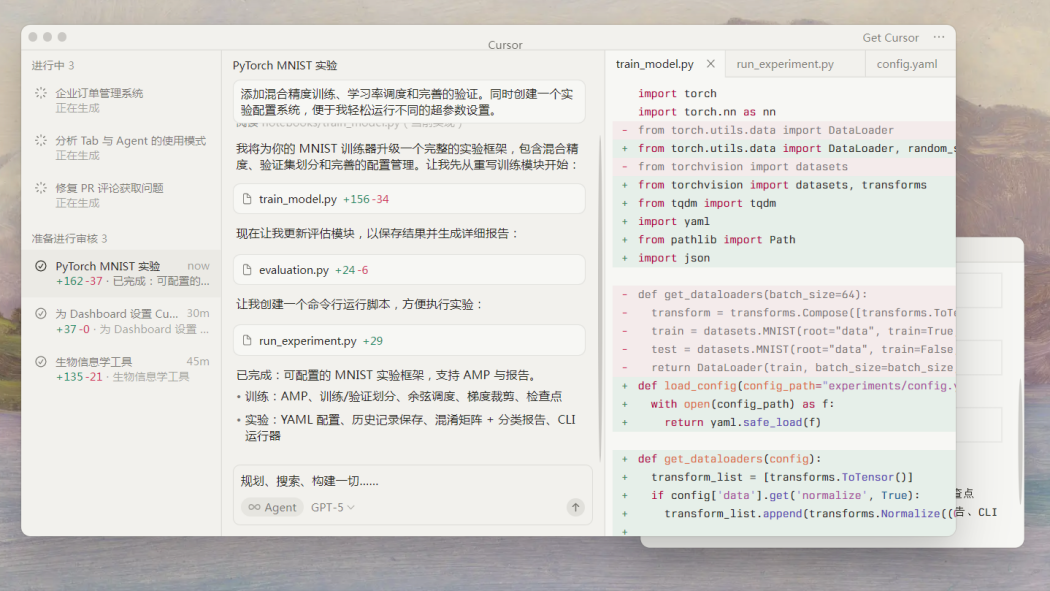Click the 进行中 3 section header
This screenshot has height=591, width=1050.
click(x=53, y=65)
